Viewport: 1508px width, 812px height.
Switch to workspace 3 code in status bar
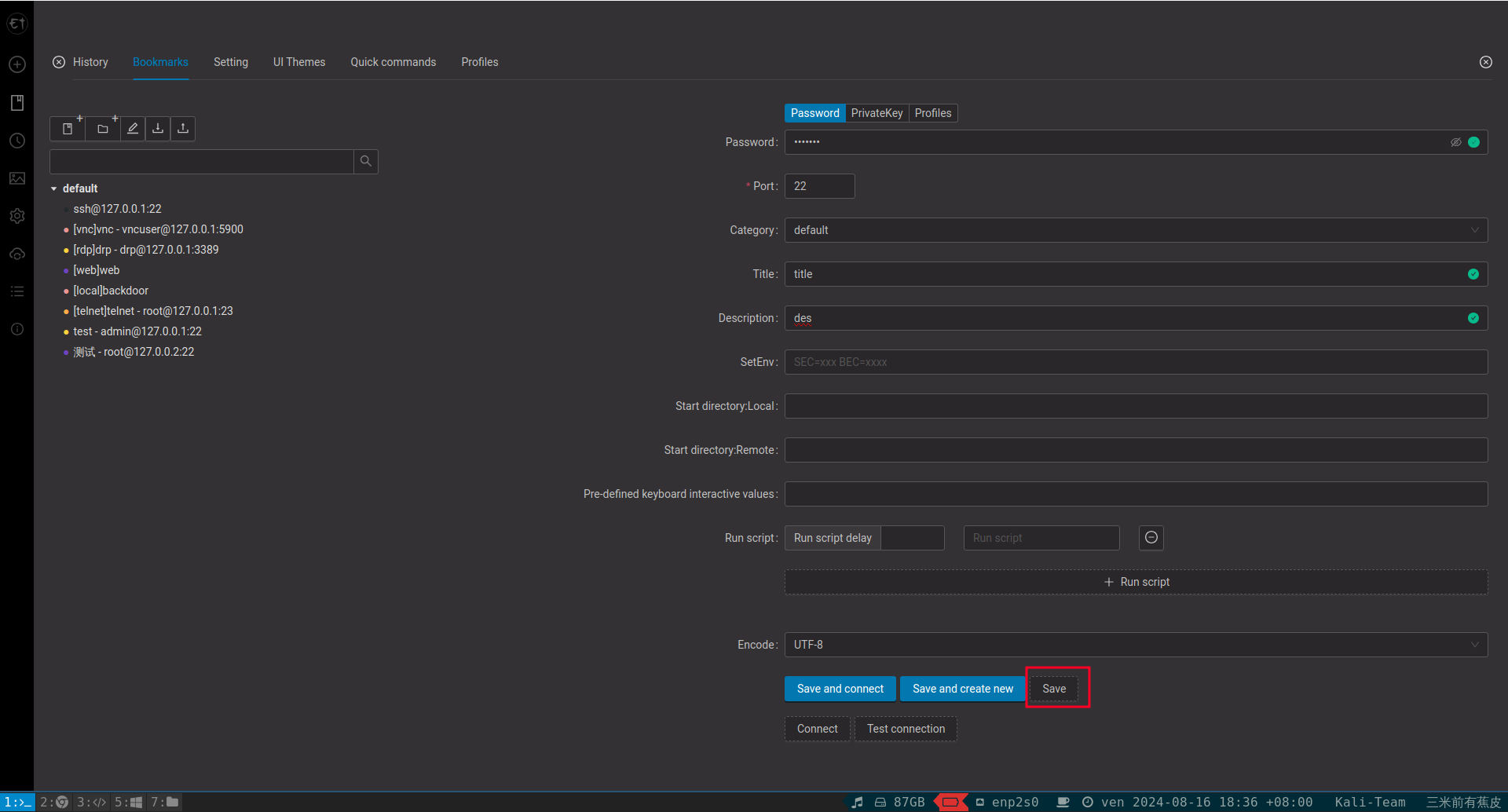[91, 802]
